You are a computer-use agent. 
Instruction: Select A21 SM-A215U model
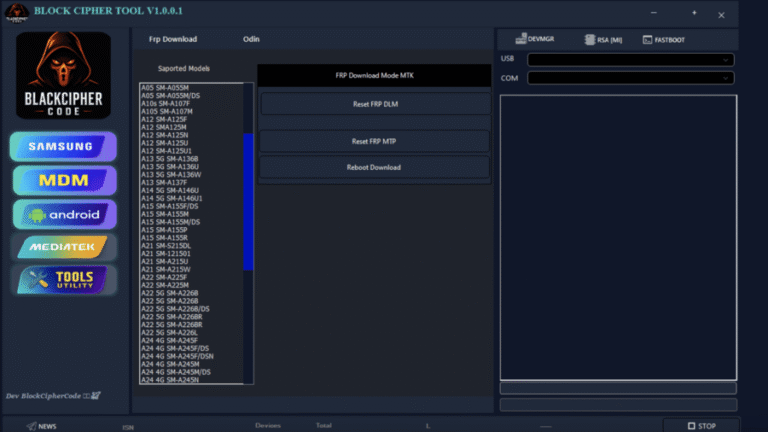click(165, 262)
